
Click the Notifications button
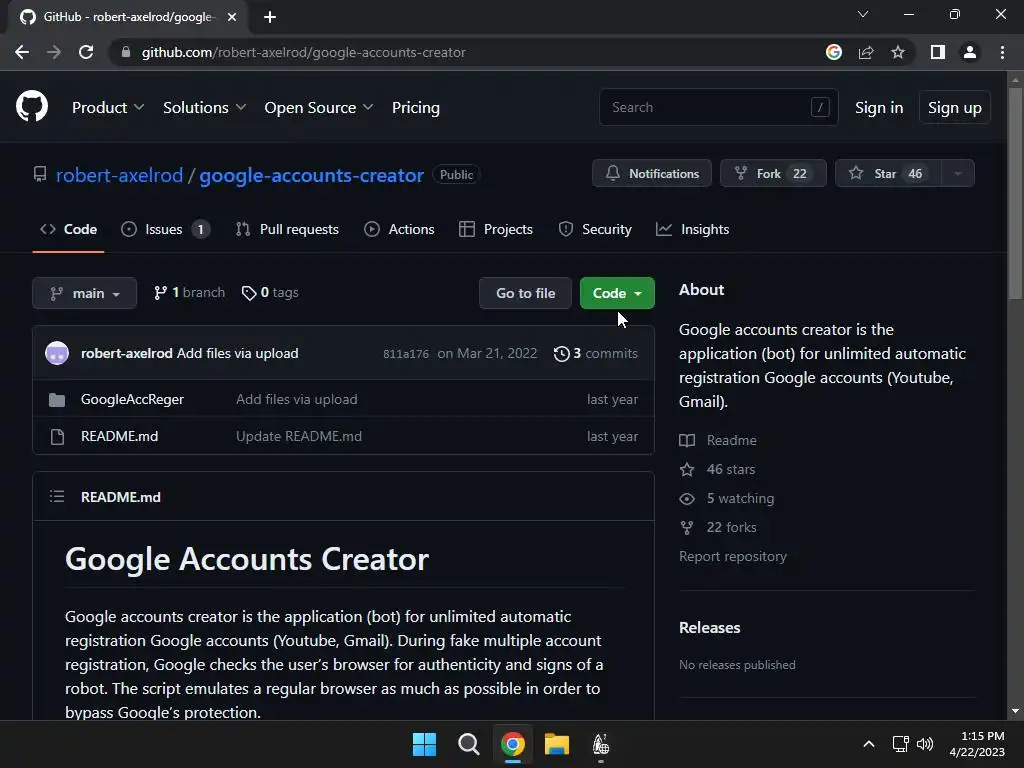(652, 174)
